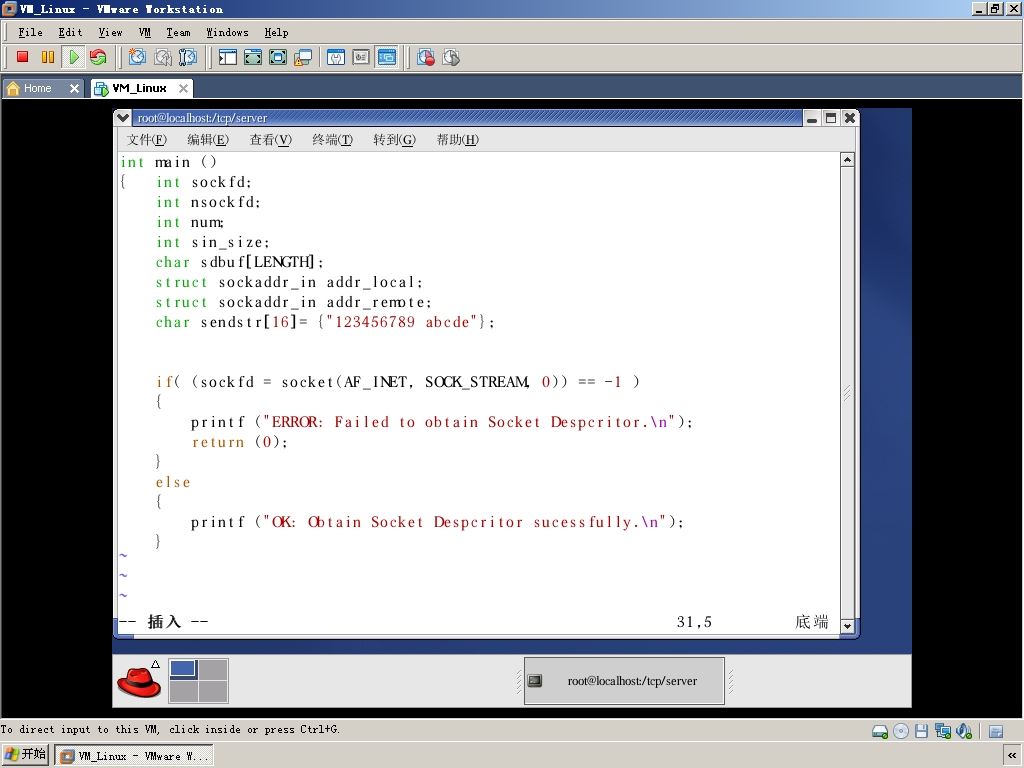Click the sound card status icon
This screenshot has width=1024, height=768.
pyautogui.click(x=964, y=731)
